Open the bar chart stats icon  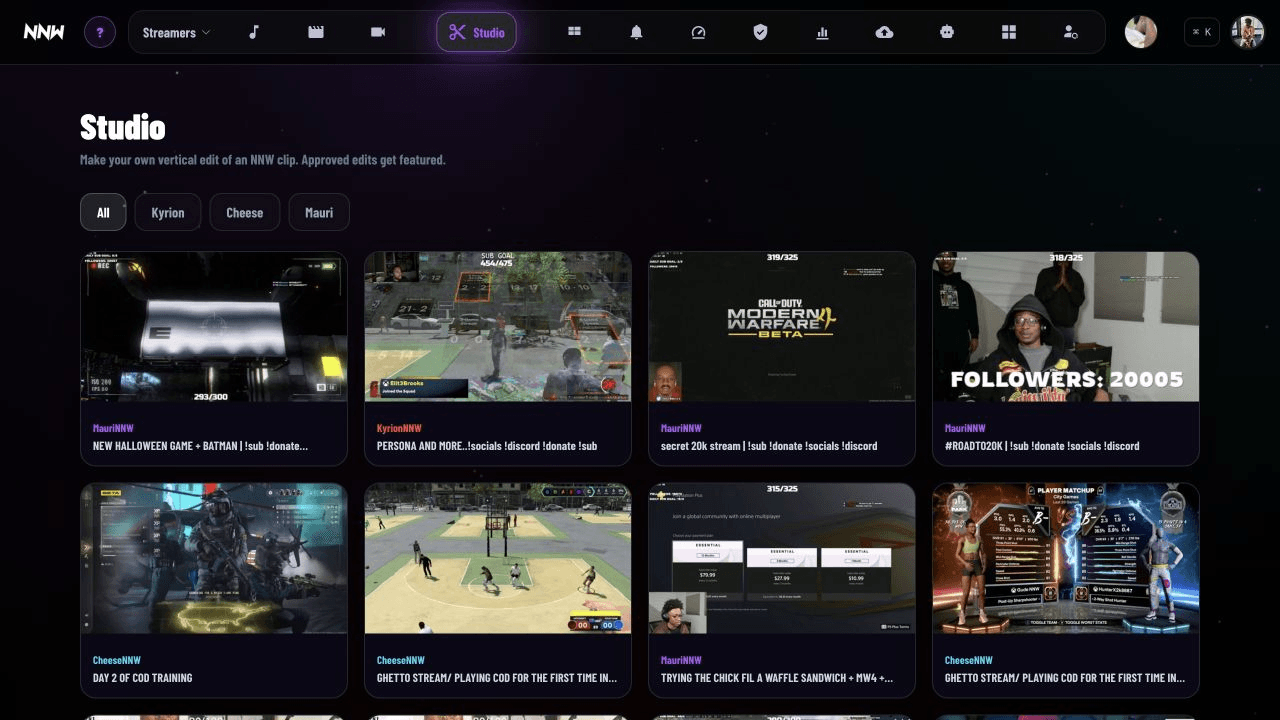tap(822, 32)
